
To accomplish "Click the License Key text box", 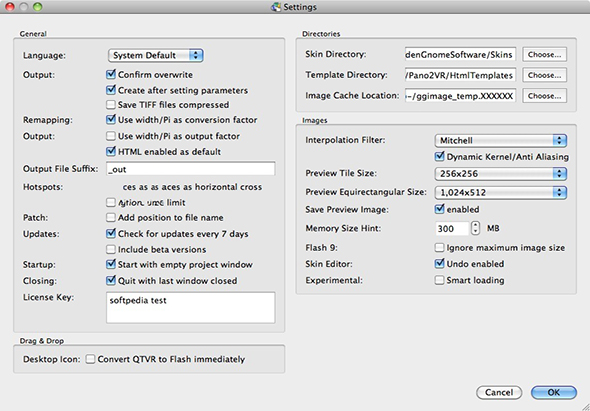I will coord(190,307).
